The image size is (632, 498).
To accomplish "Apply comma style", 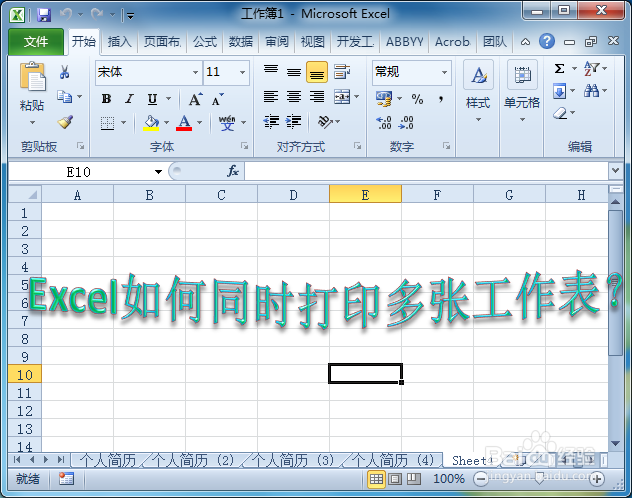I will (x=441, y=99).
